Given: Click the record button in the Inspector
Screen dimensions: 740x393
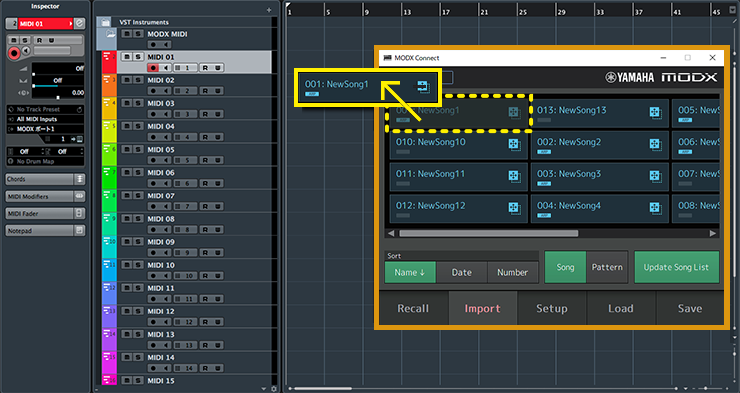Looking at the screenshot, I should tap(14, 53).
